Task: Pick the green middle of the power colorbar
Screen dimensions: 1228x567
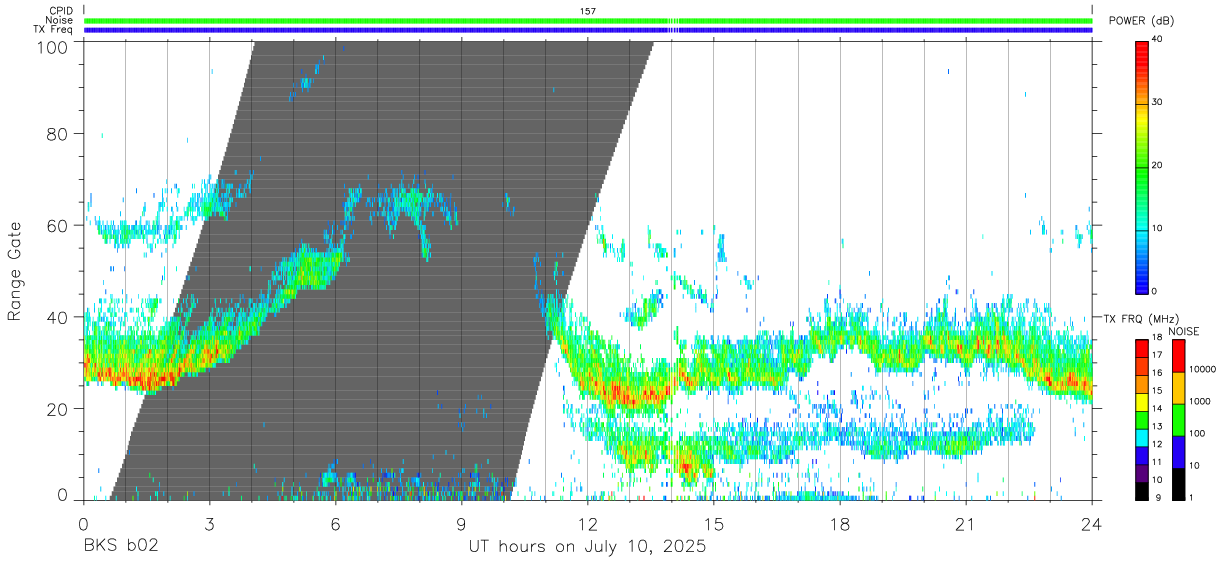Action: 1142,166
